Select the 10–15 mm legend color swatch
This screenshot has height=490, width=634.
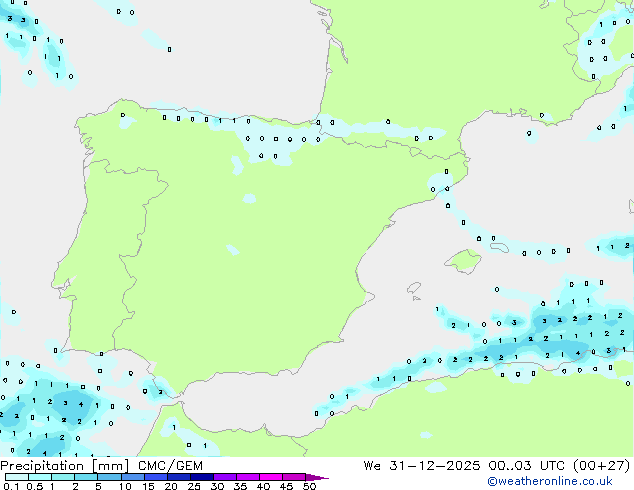[x=132, y=477]
